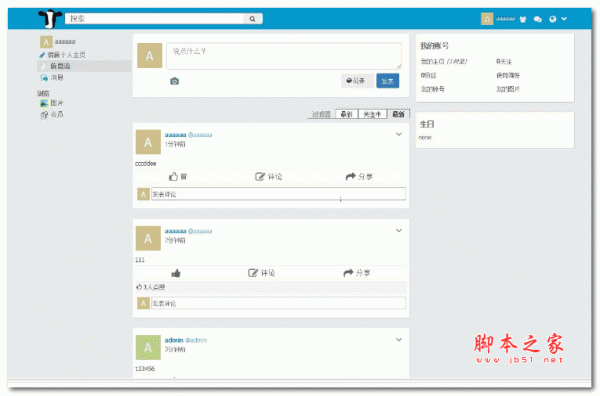Click the avatar on the cccddee post
This screenshot has height=396, width=600.
148,142
